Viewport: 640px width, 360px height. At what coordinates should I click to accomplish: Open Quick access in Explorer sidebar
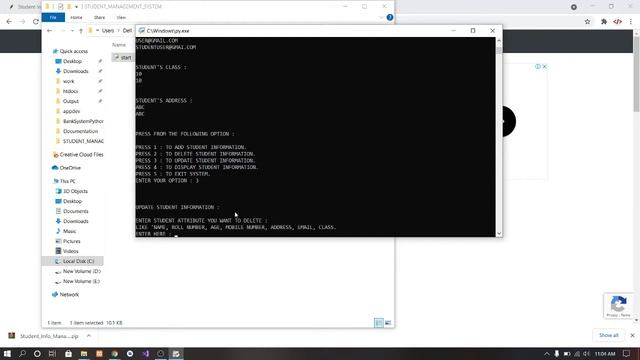click(x=73, y=51)
